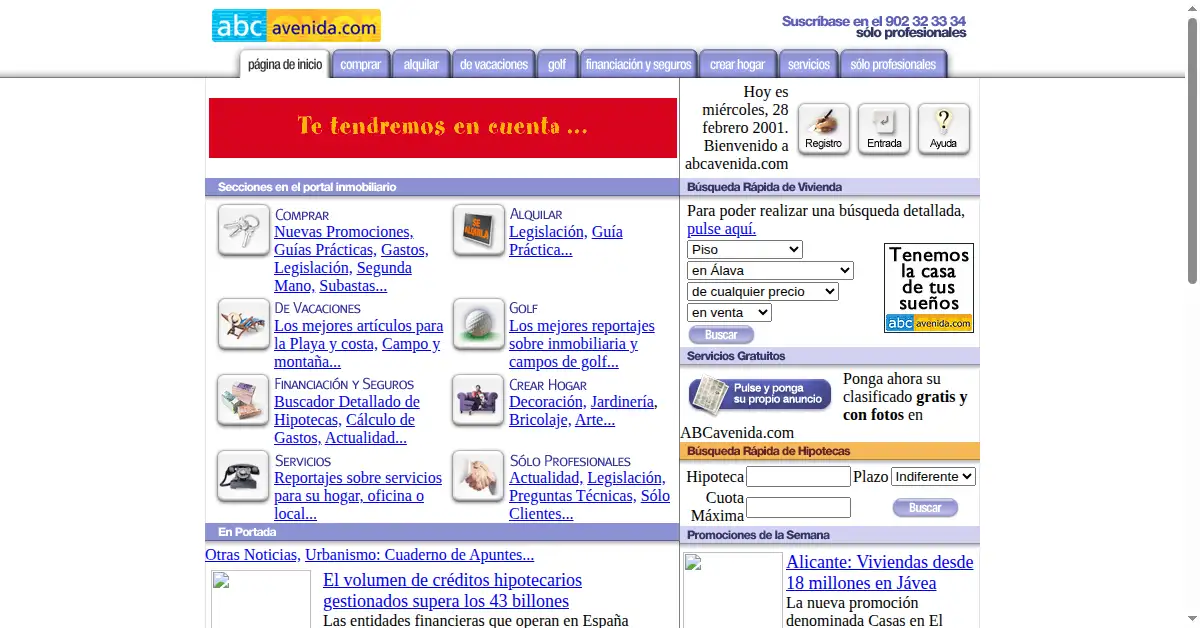The image size is (1200, 628).
Task: Click the red 'Te tendremos en cuenta' banner
Action: point(443,128)
